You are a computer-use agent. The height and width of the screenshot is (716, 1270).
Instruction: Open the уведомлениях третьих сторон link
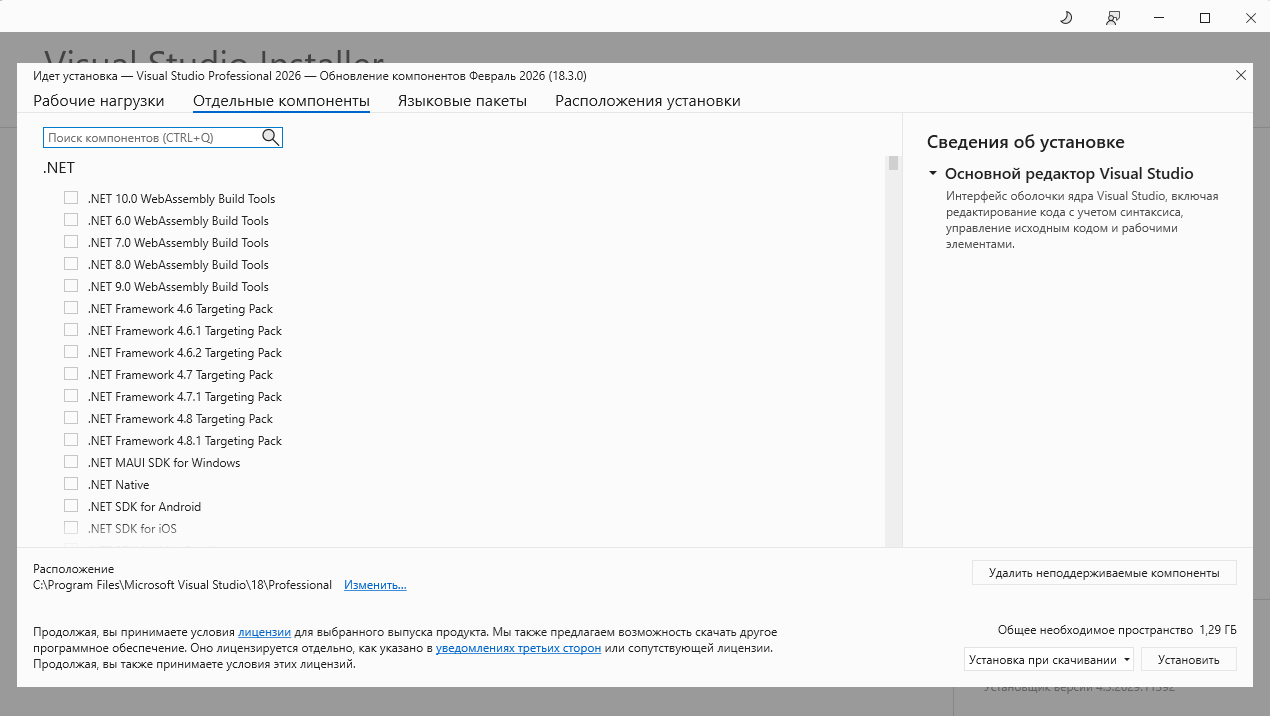[x=518, y=649]
